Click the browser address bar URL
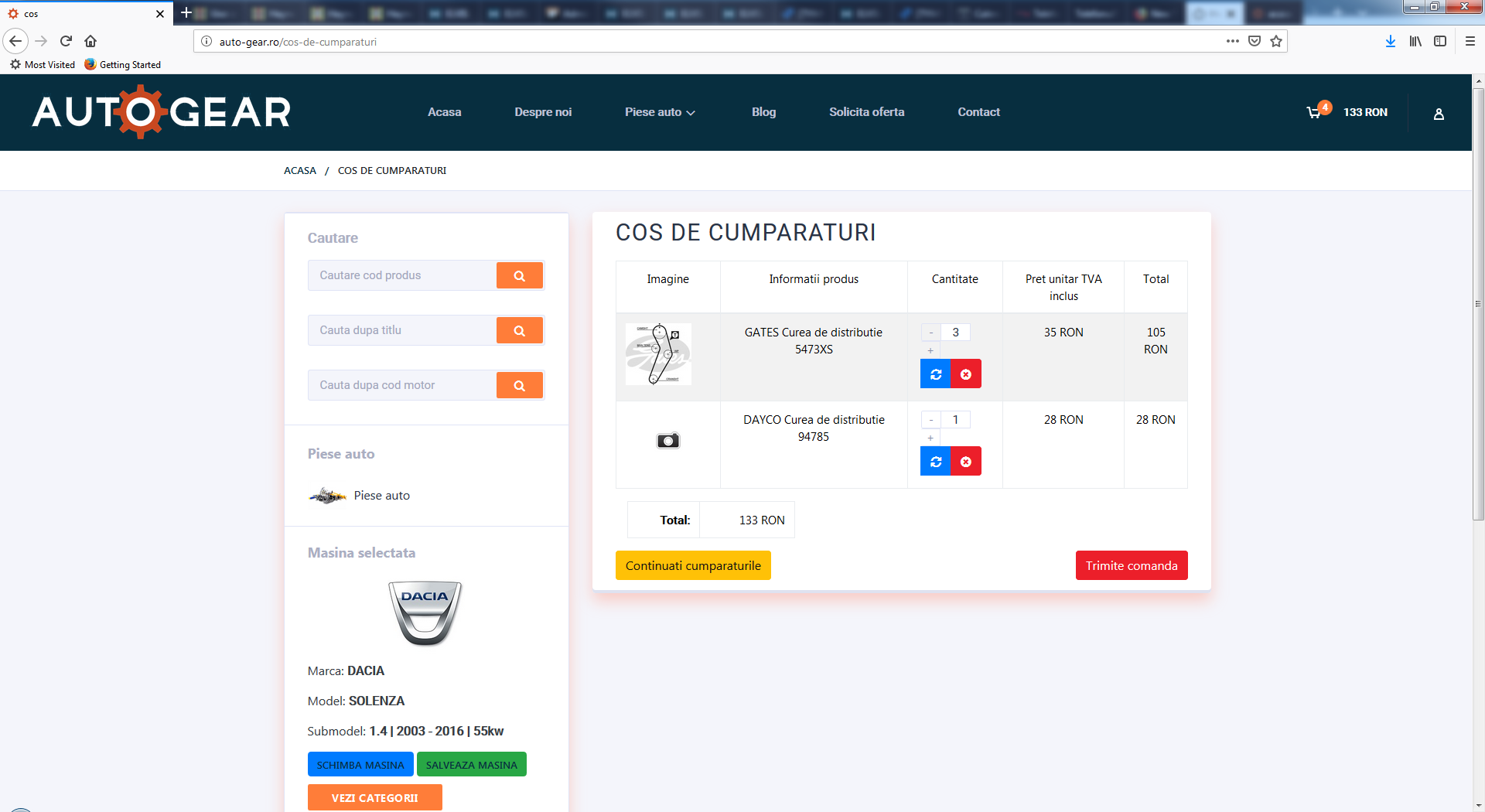Image resolution: width=1485 pixels, height=812 pixels. click(298, 42)
